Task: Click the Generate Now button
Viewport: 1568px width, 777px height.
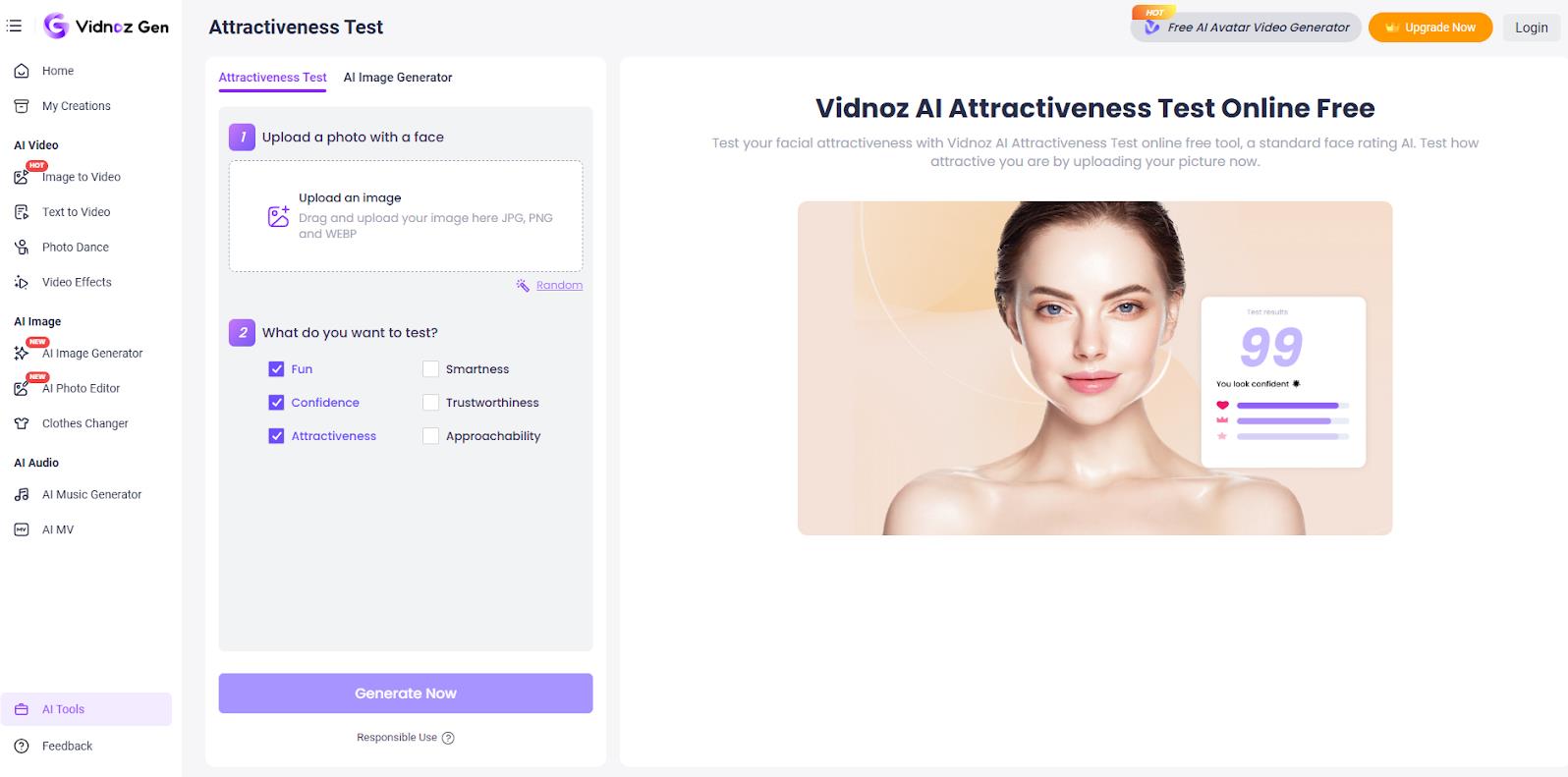Action: point(406,694)
